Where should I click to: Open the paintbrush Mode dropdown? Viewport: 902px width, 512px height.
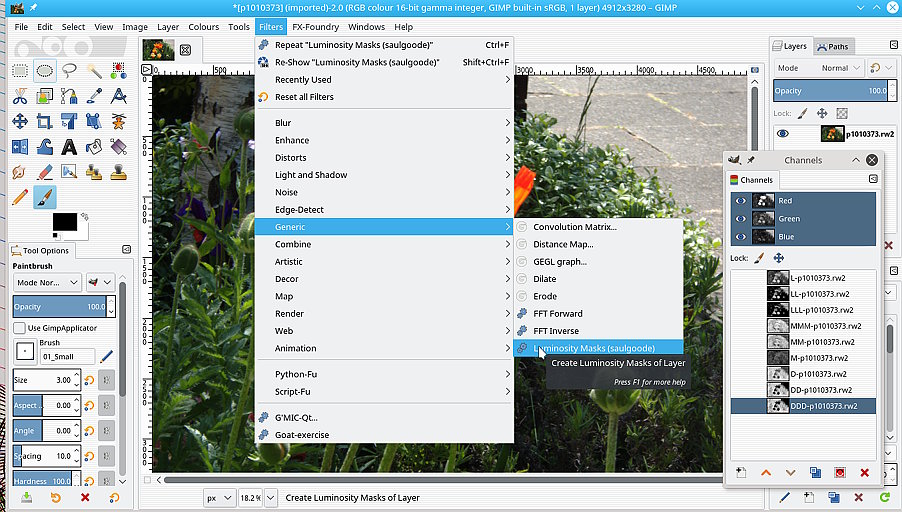[x=47, y=282]
